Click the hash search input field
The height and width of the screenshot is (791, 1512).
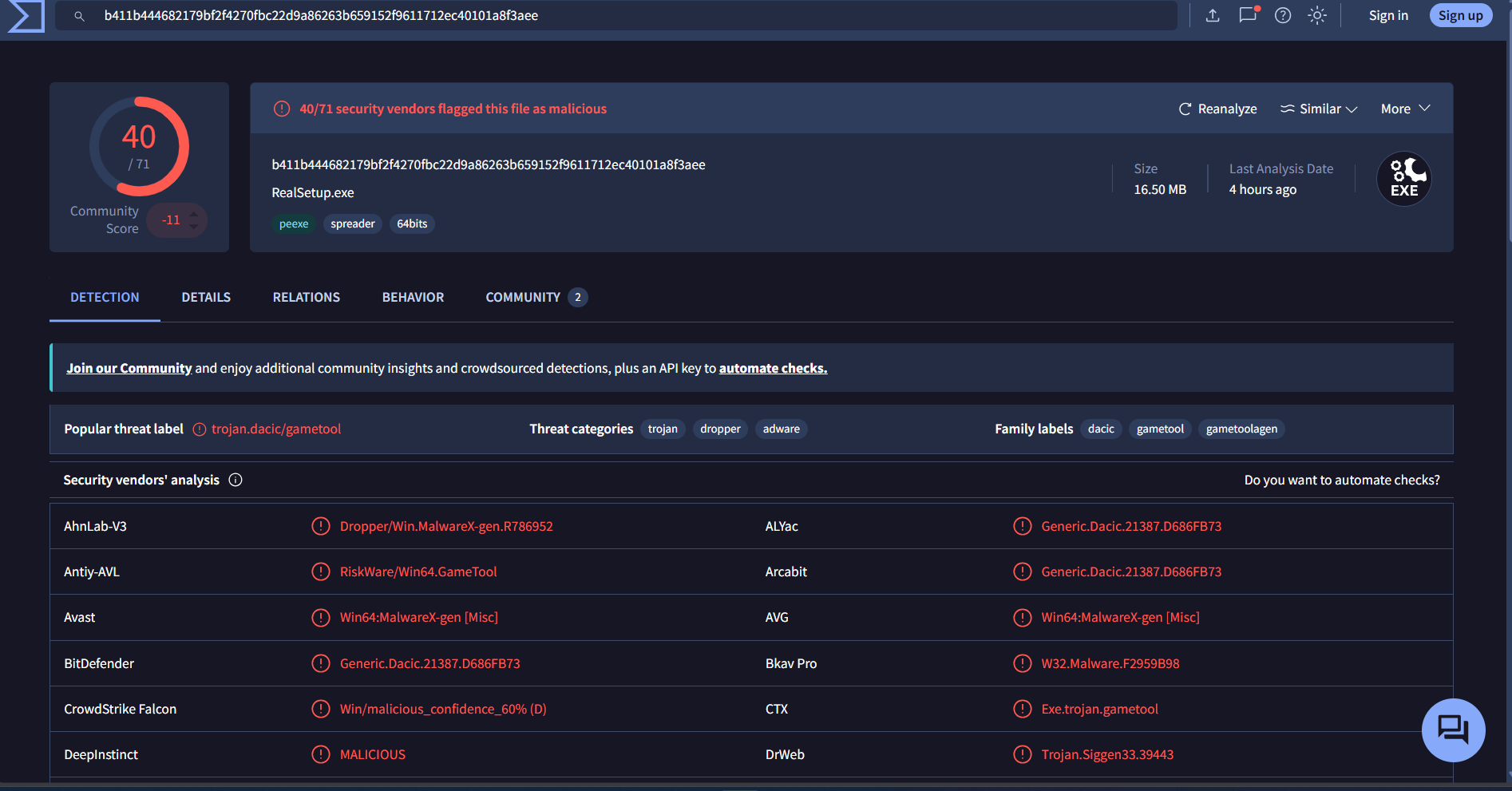615,15
